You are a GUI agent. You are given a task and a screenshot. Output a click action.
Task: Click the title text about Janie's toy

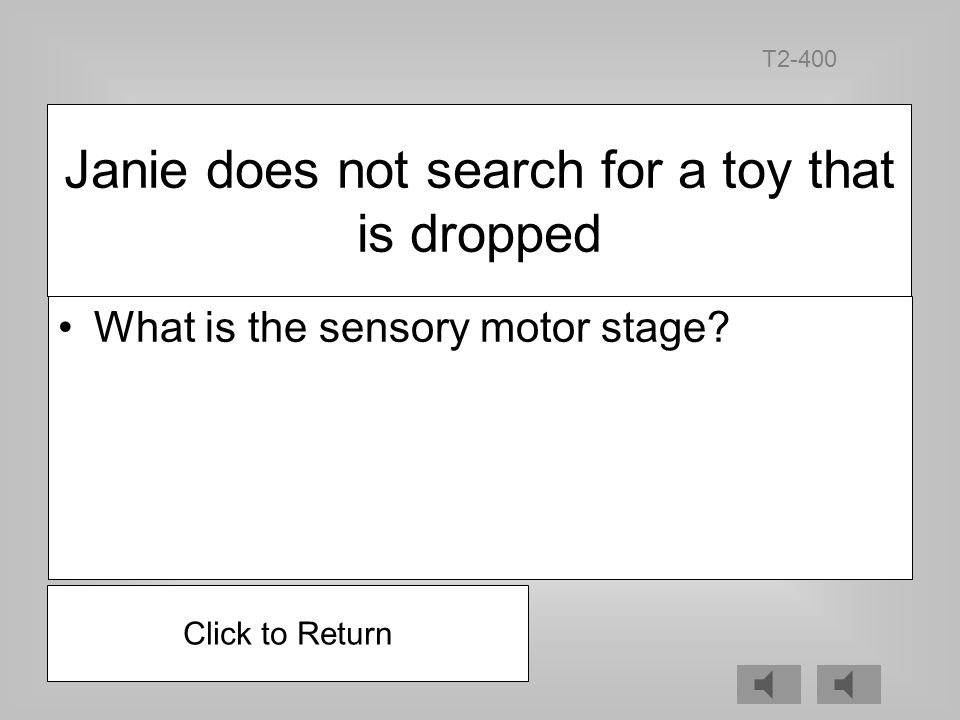tap(479, 201)
